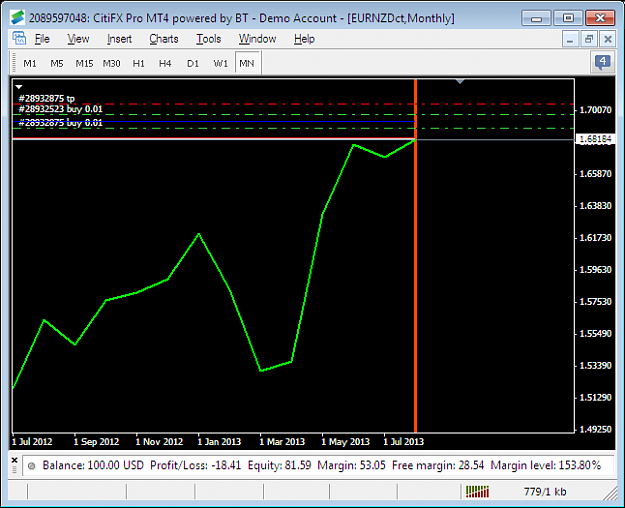Open the Charts menu
This screenshot has height=508, width=625.
pos(163,39)
